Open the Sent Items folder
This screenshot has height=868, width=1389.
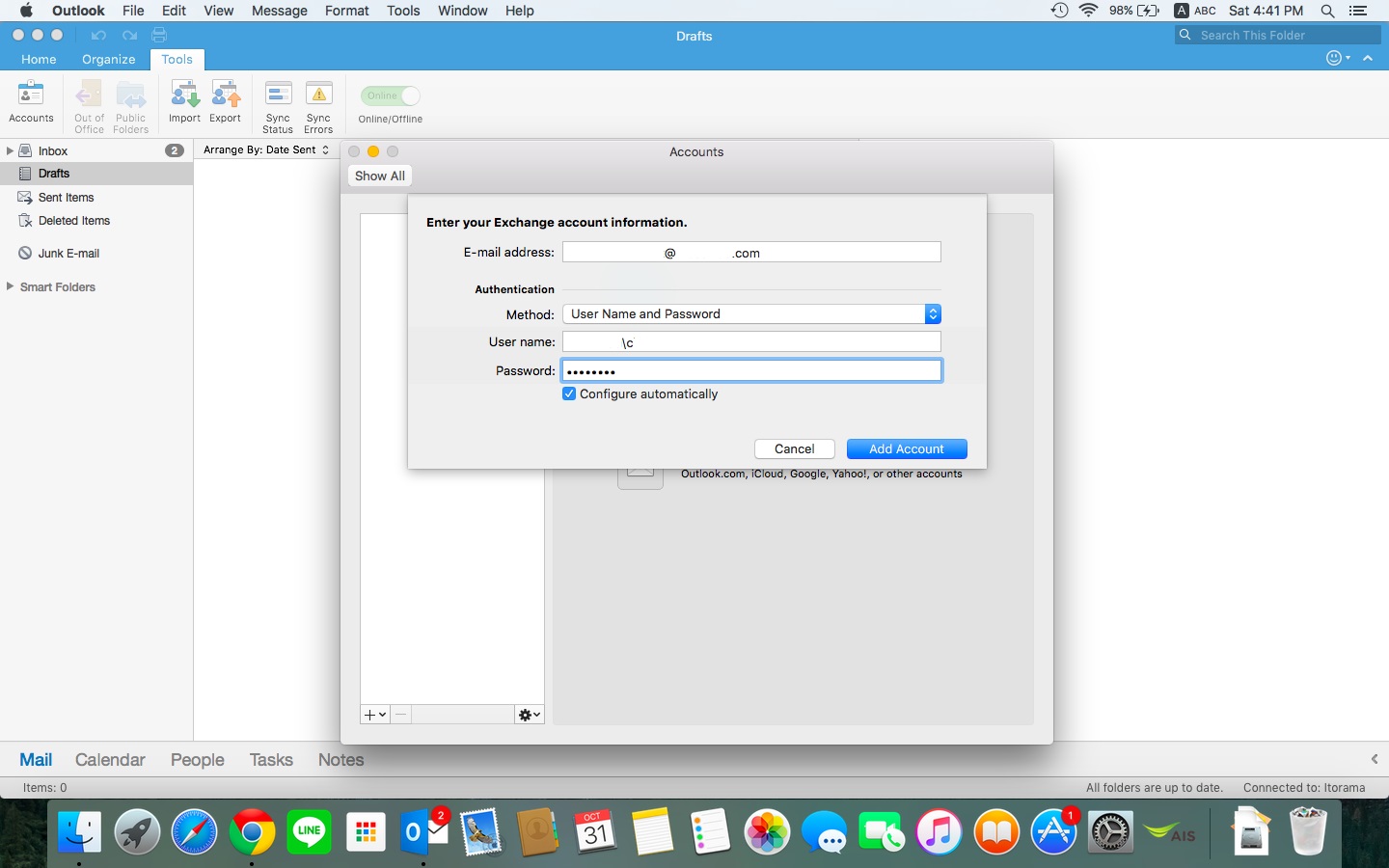pos(96,197)
